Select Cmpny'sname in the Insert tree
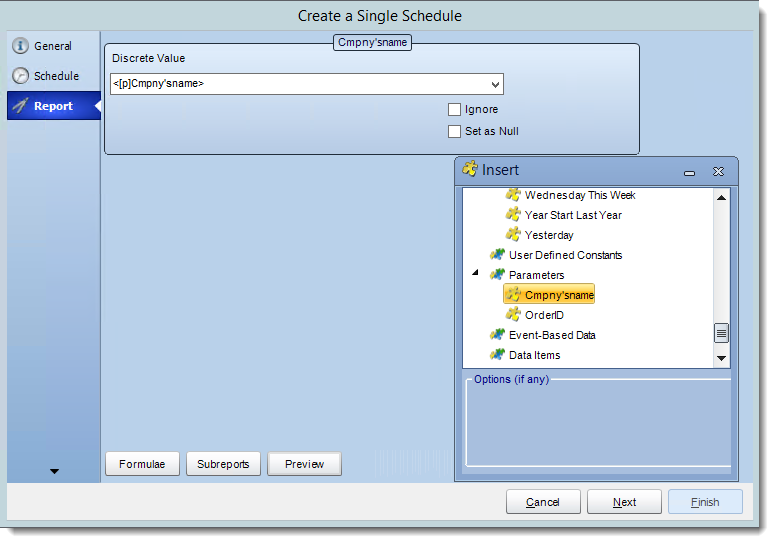This screenshot has width=774, height=543. [559, 295]
